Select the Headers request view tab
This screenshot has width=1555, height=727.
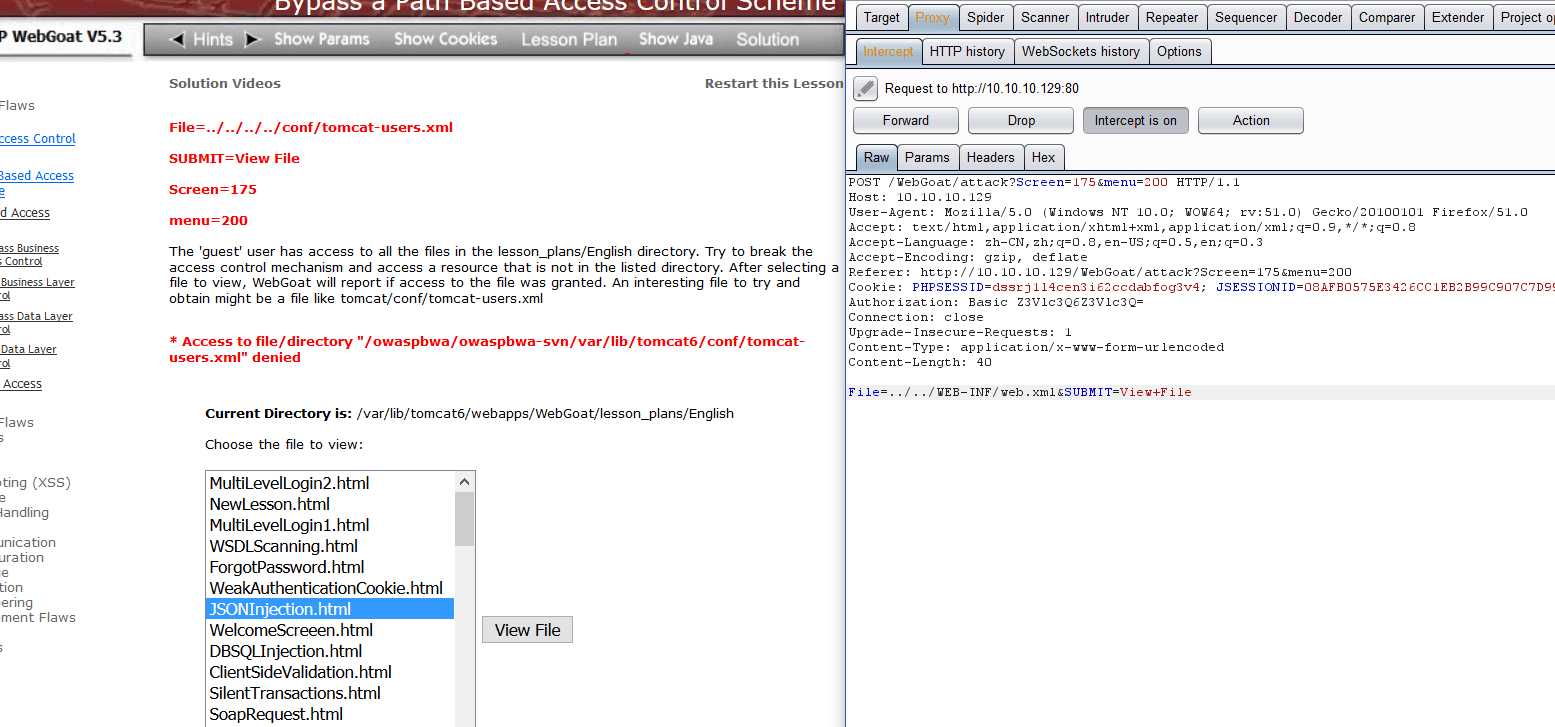point(990,157)
